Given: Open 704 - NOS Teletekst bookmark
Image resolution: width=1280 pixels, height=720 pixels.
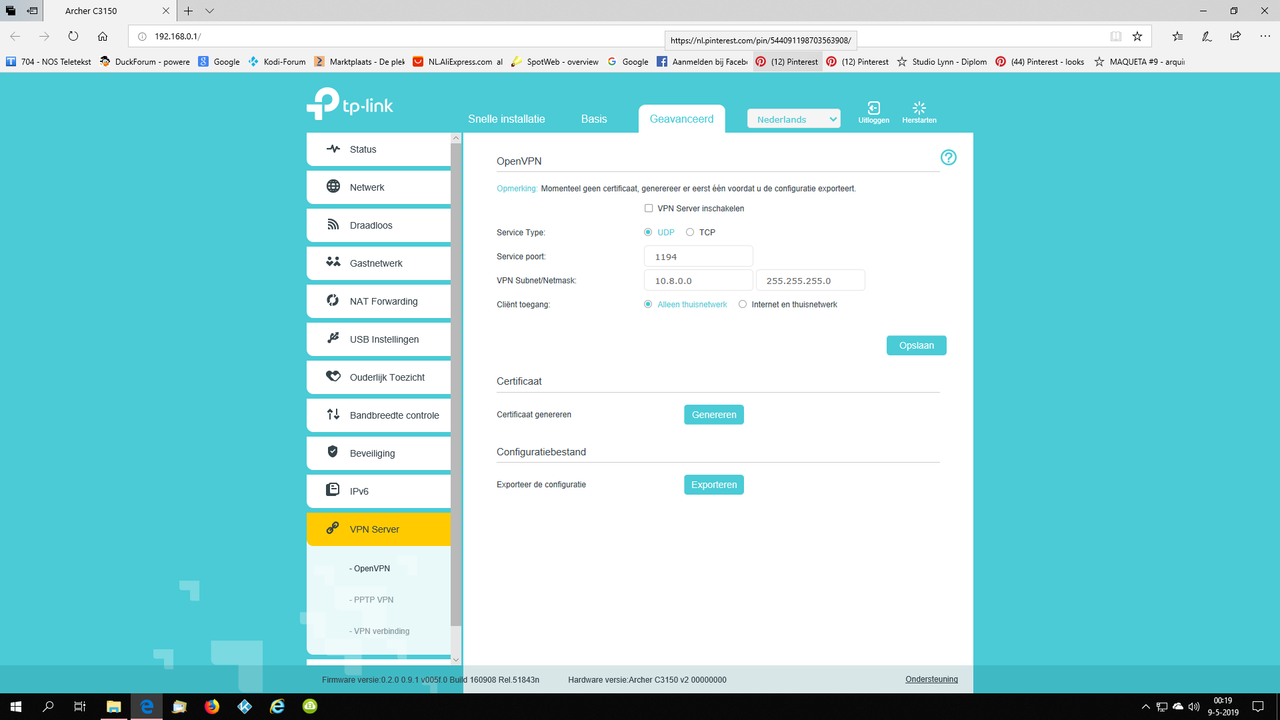Looking at the screenshot, I should pyautogui.click(x=48, y=62).
